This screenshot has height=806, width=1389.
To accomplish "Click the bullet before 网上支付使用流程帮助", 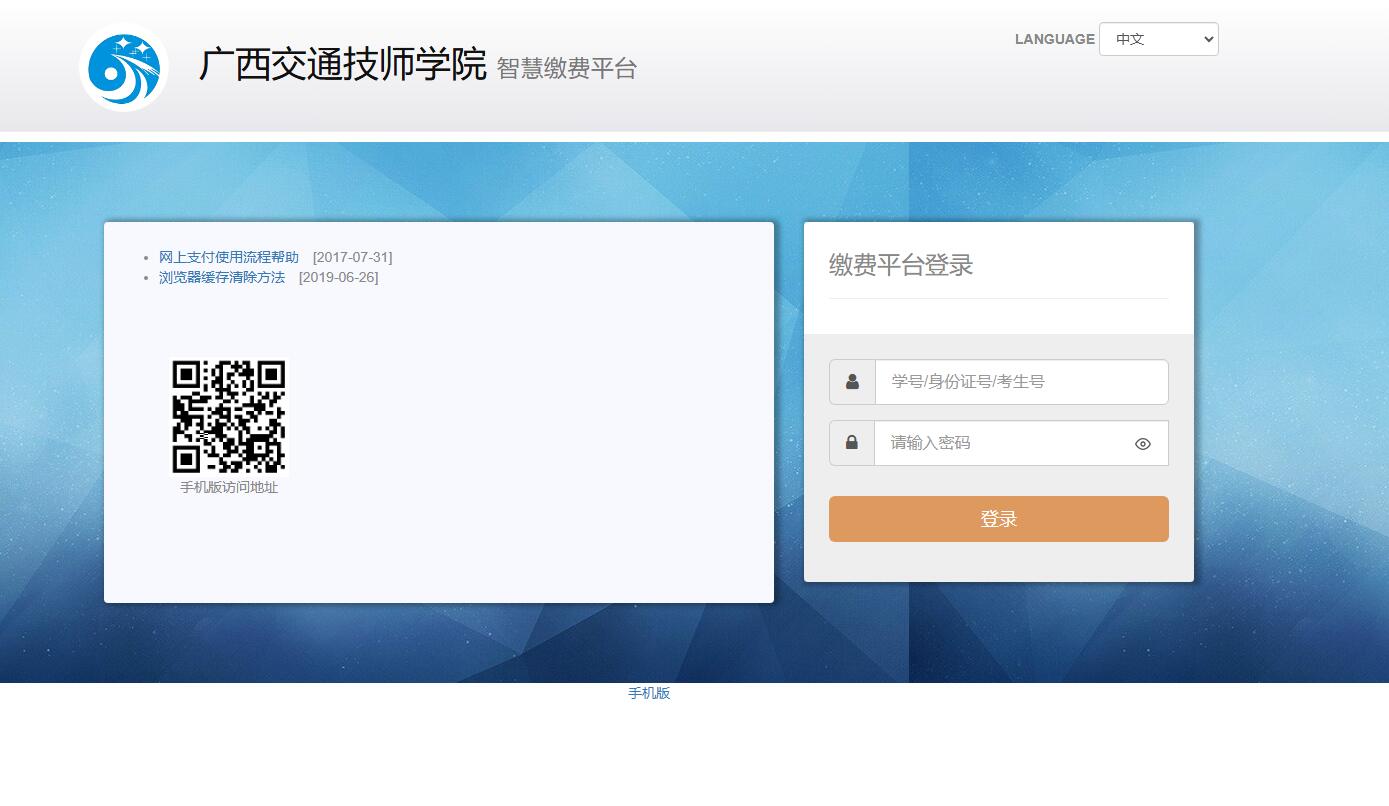I will pyautogui.click(x=146, y=259).
